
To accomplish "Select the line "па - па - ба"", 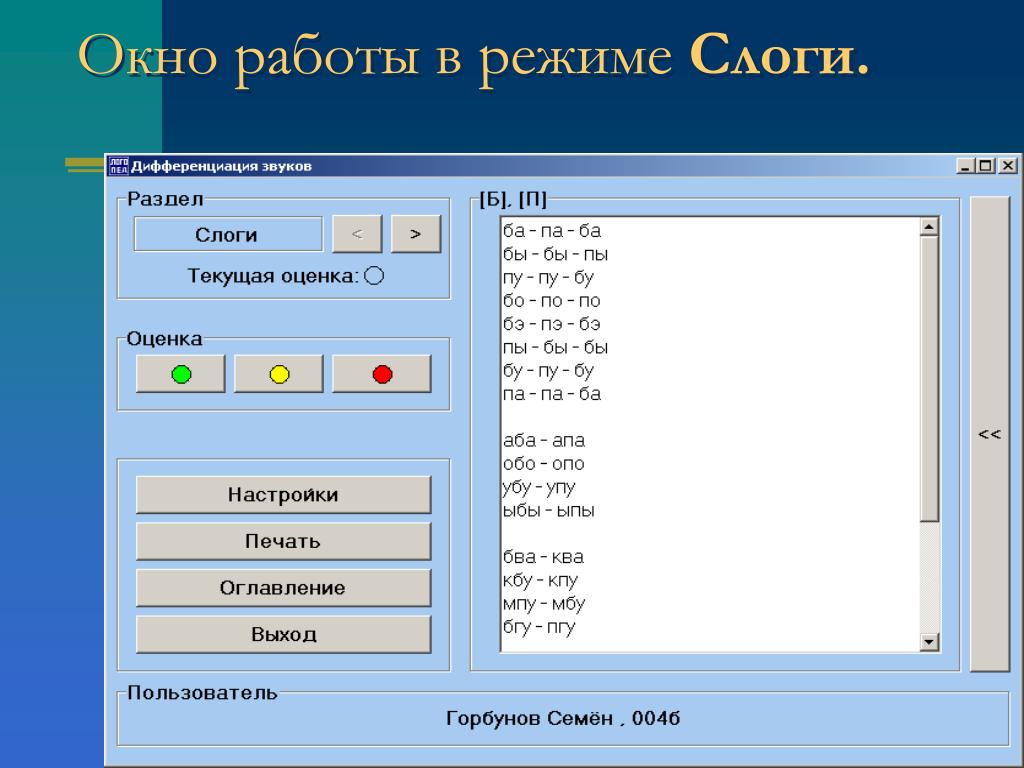I will coord(552,394).
